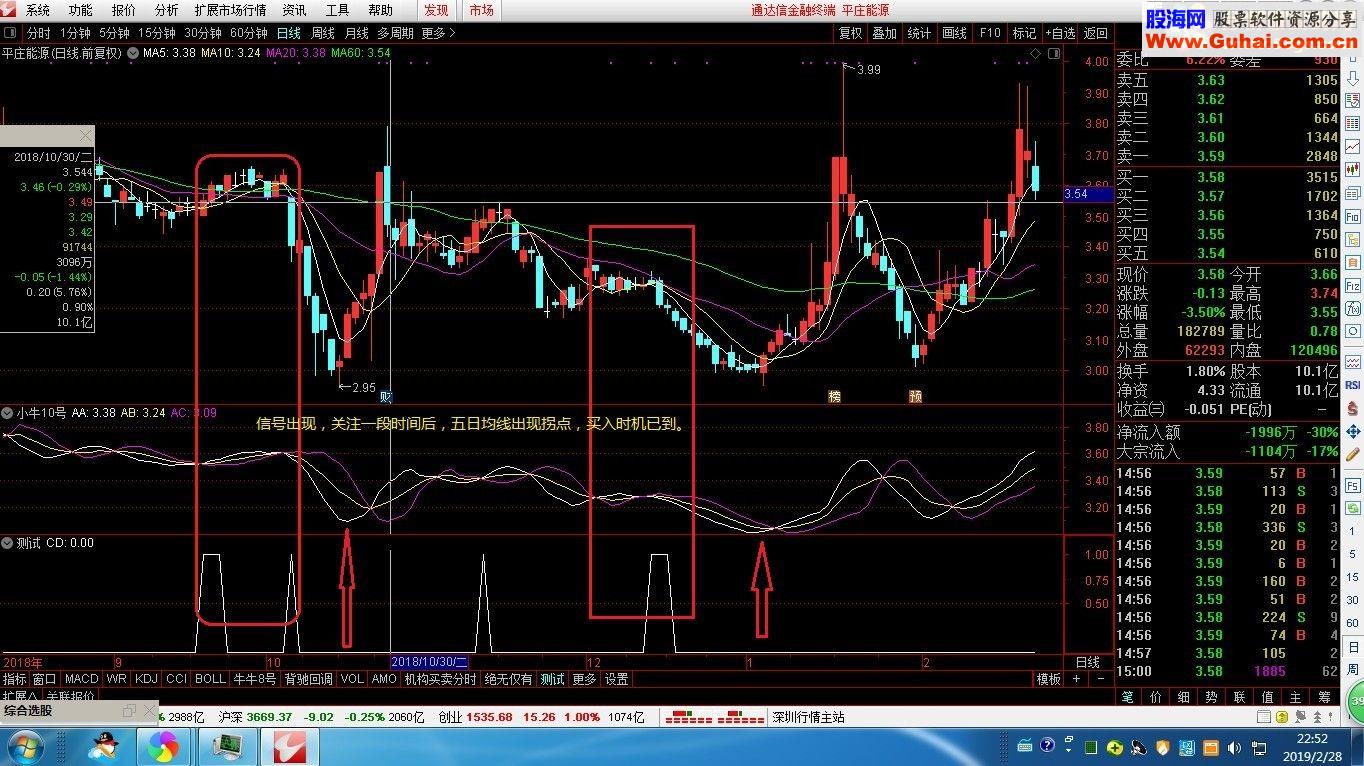Open the 叠加 overlay option
Viewport: 1364px width, 766px height.
(884, 33)
